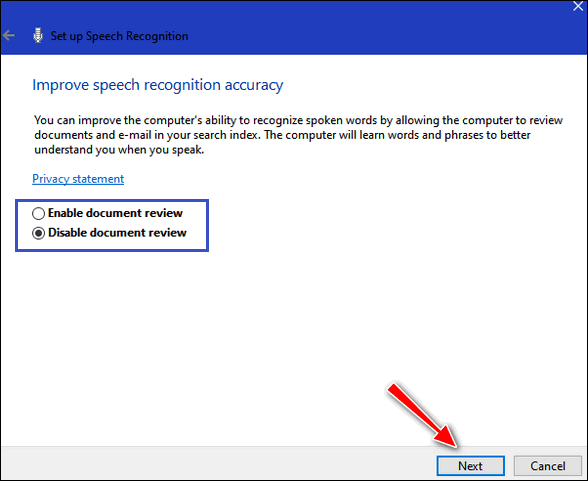
Task: Proceed with the Next button
Action: (470, 466)
